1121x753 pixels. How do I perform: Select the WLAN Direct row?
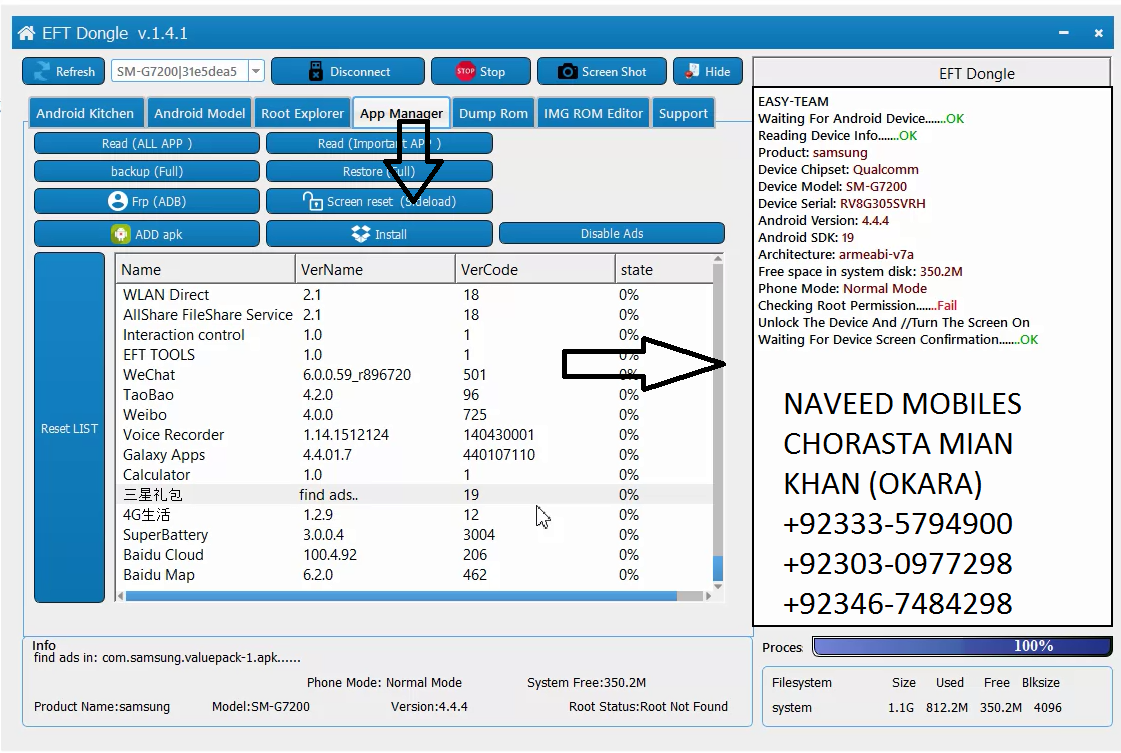pos(414,295)
